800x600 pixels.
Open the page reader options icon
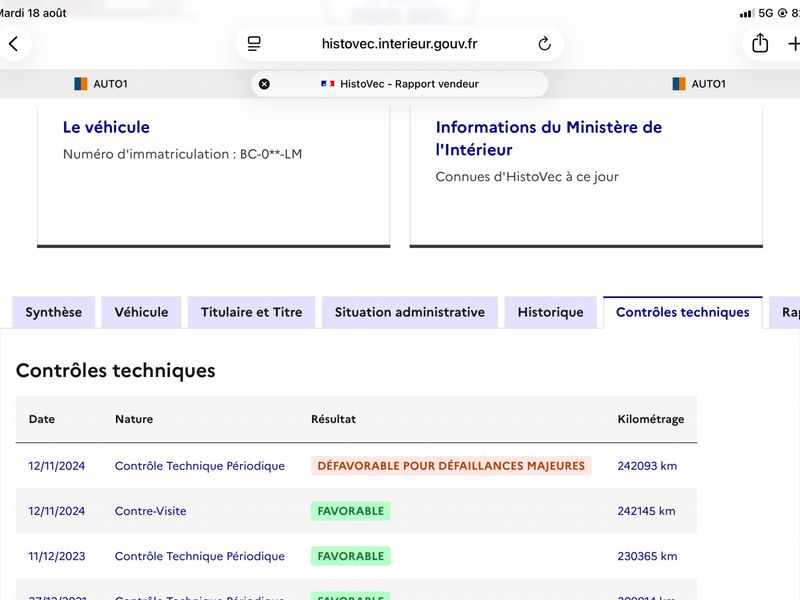point(254,43)
